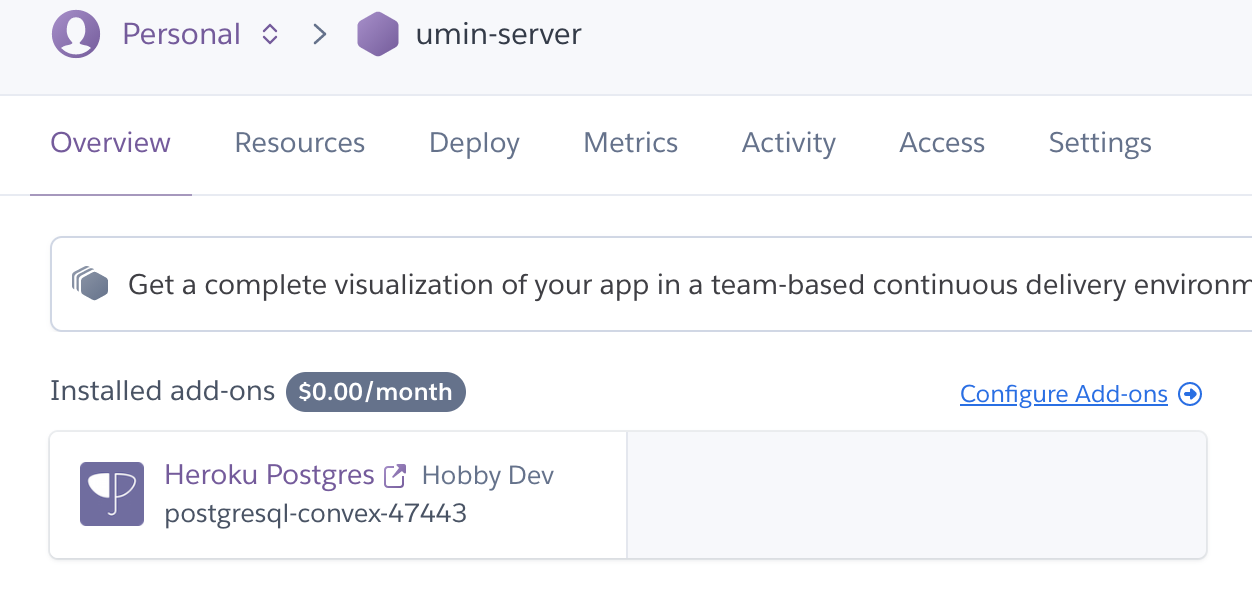Image resolution: width=1252 pixels, height=596 pixels.
Task: Click the postgresql-convex-47443 add-on name
Action: pyautogui.click(x=315, y=514)
